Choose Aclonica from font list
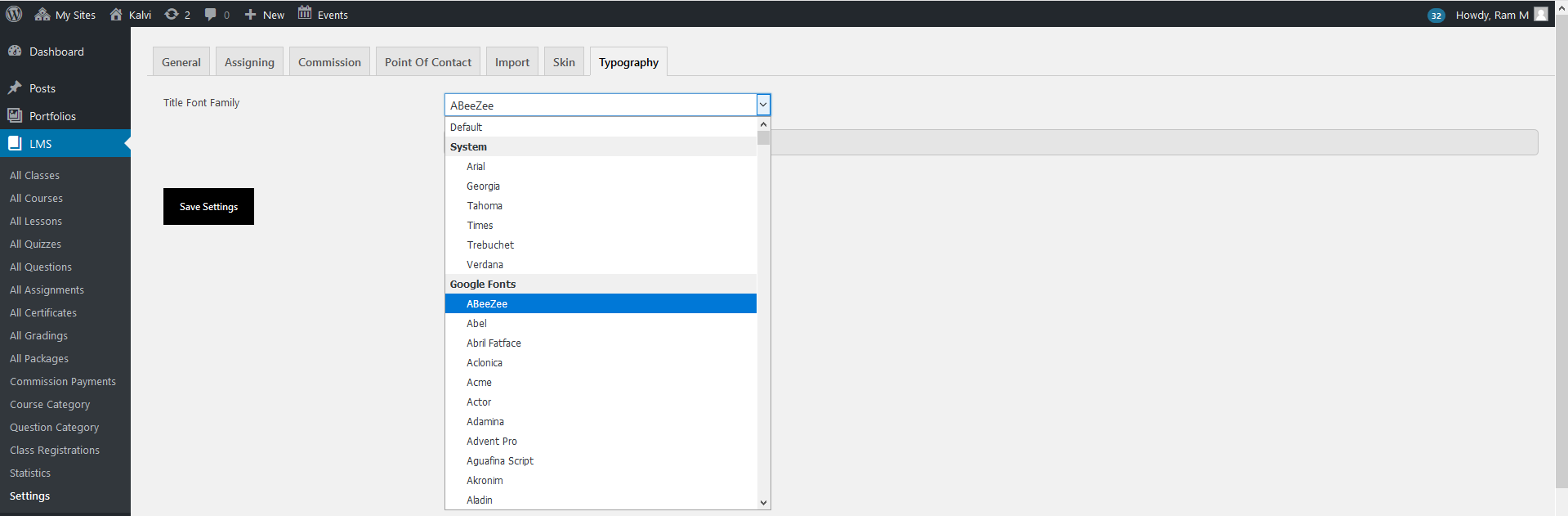 pos(601,362)
